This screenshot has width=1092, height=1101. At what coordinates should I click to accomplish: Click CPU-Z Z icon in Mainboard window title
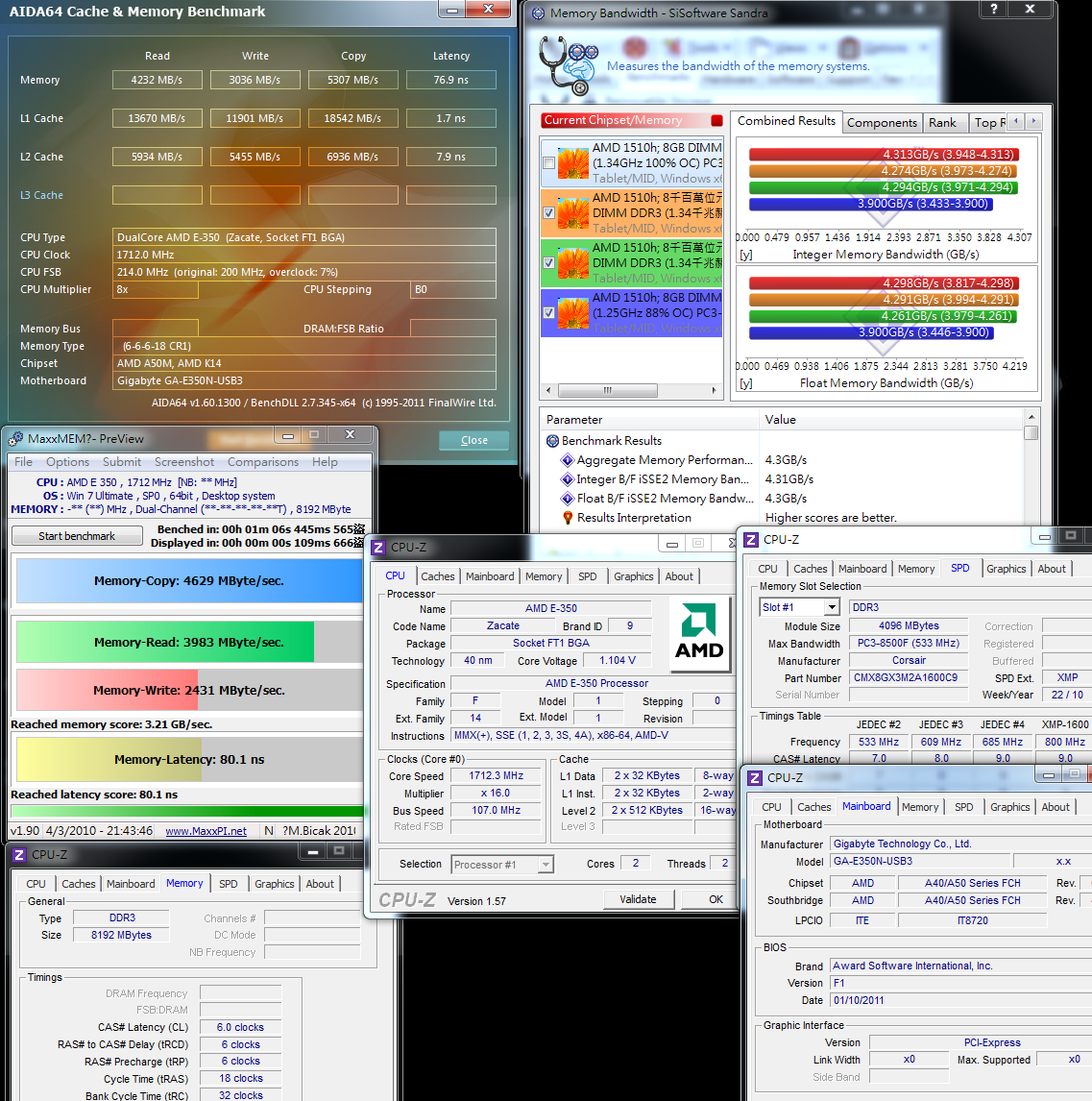(755, 778)
